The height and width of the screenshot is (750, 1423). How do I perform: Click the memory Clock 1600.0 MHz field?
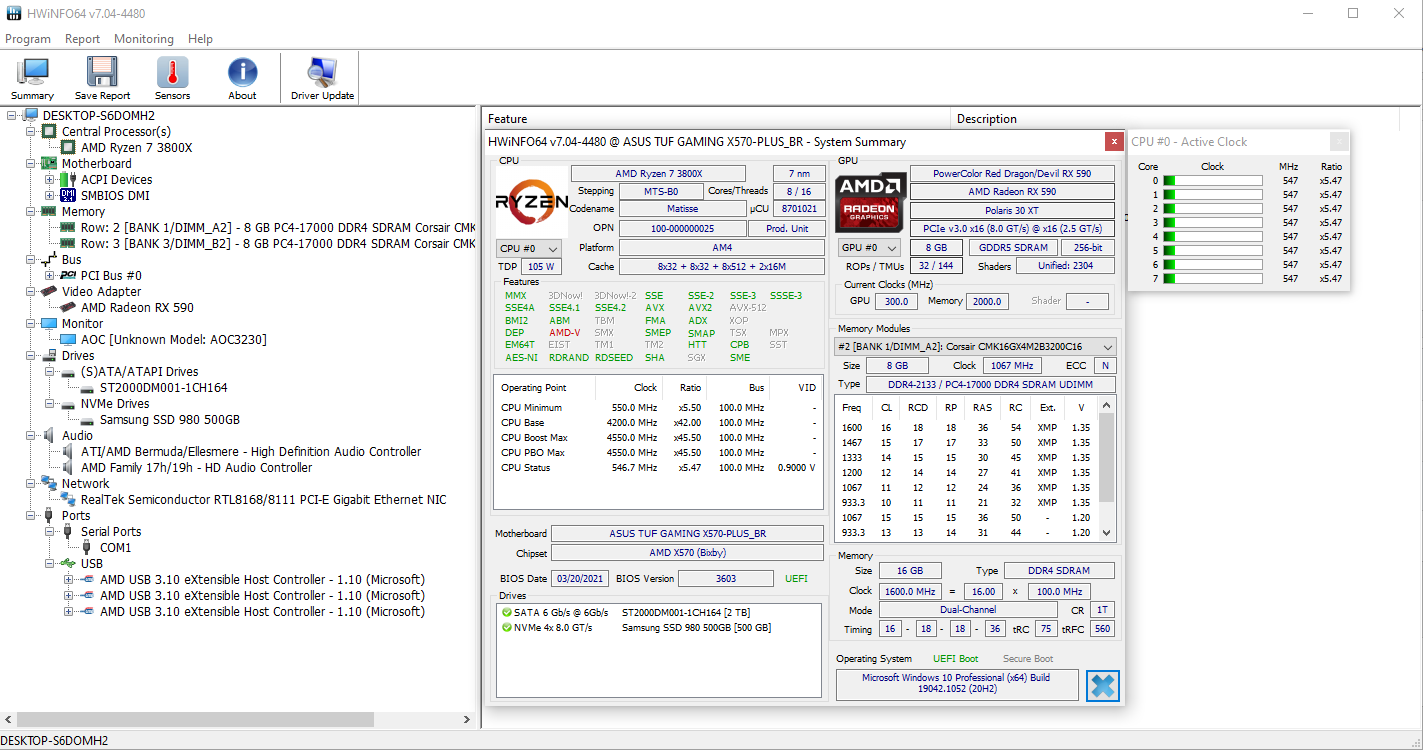click(x=909, y=591)
